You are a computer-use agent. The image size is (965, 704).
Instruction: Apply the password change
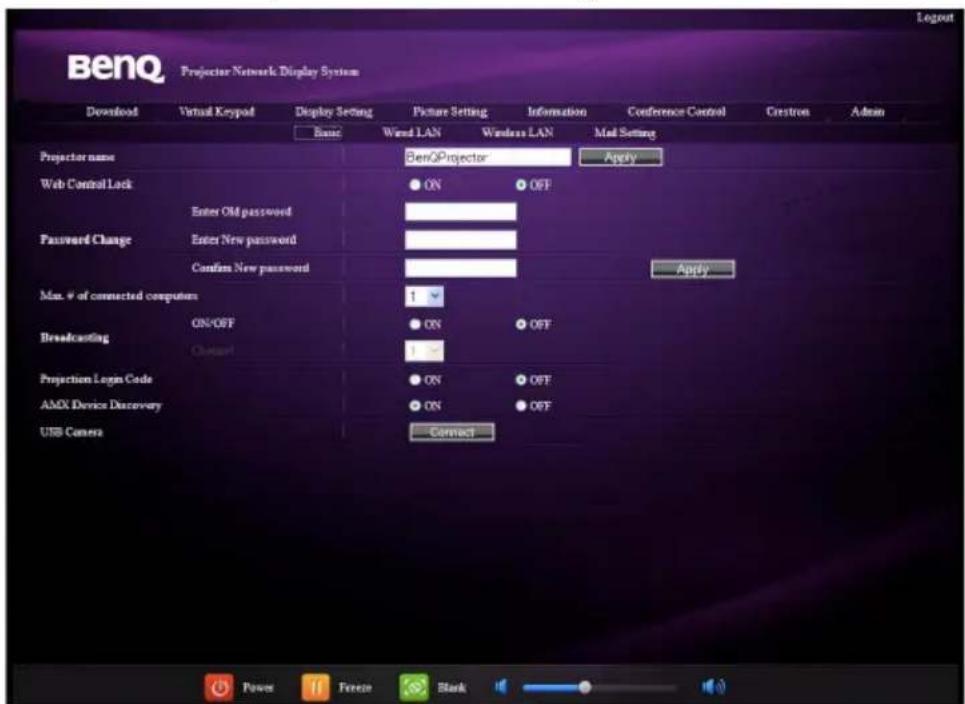pyautogui.click(x=692, y=269)
